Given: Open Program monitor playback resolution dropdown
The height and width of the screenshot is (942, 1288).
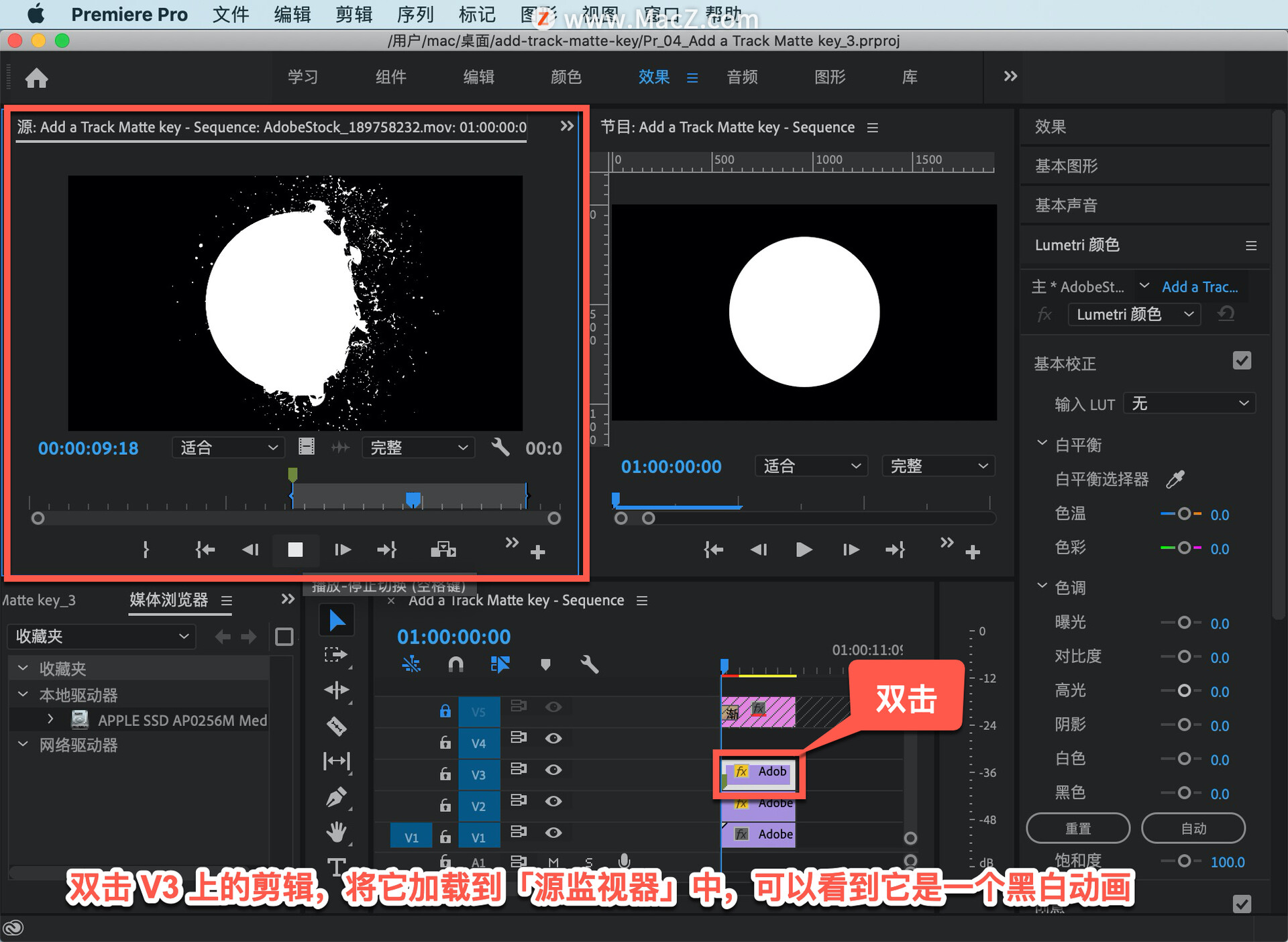Looking at the screenshot, I should pyautogui.click(x=938, y=466).
